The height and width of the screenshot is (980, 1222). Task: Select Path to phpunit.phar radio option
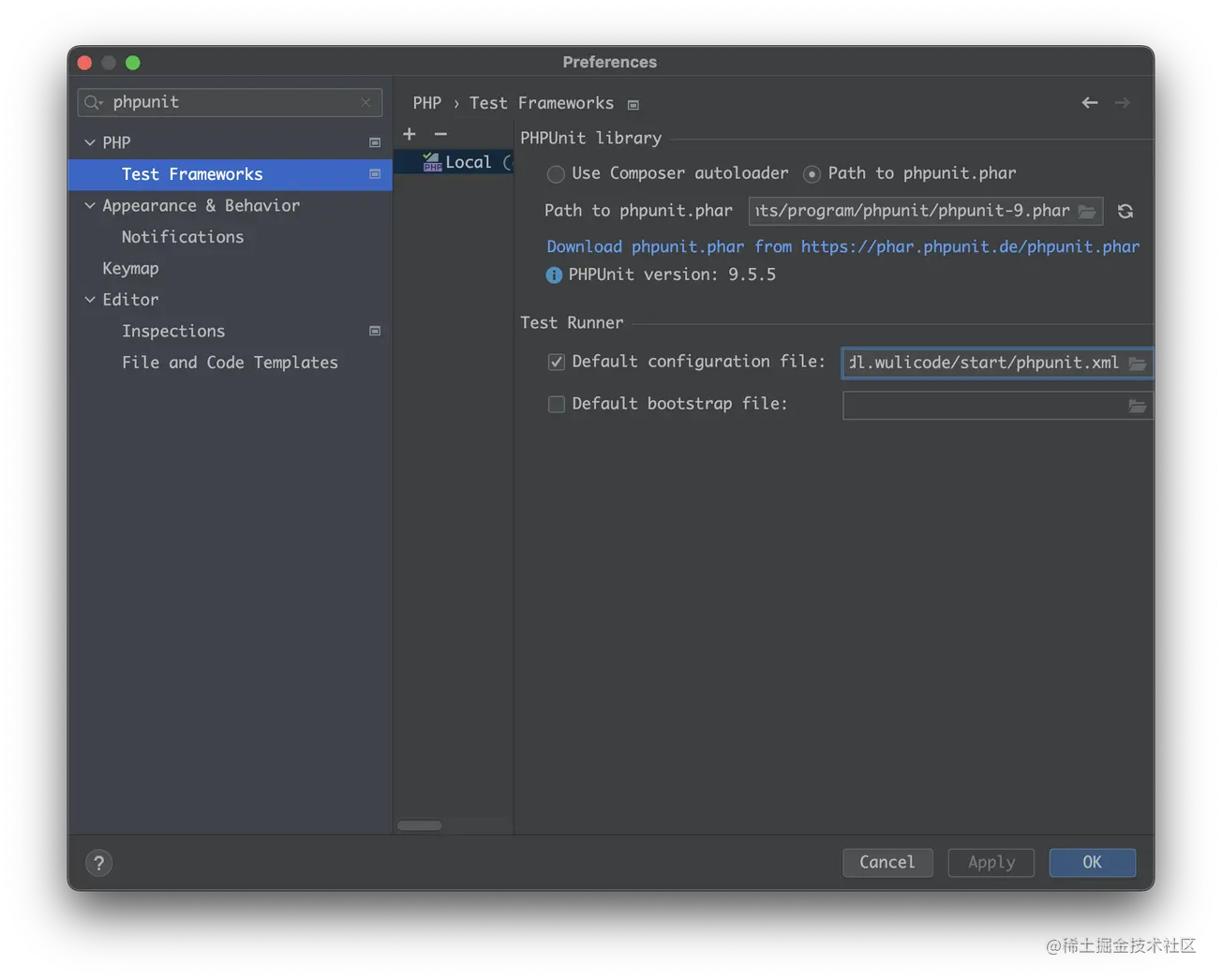[x=812, y=174]
